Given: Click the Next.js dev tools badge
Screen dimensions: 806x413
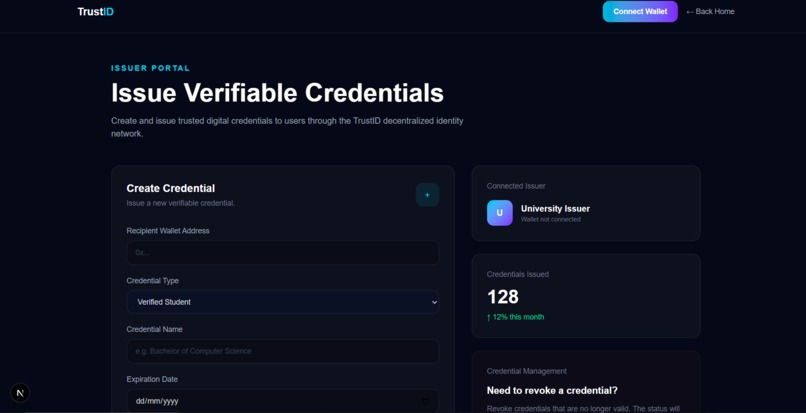Looking at the screenshot, I should (20, 393).
